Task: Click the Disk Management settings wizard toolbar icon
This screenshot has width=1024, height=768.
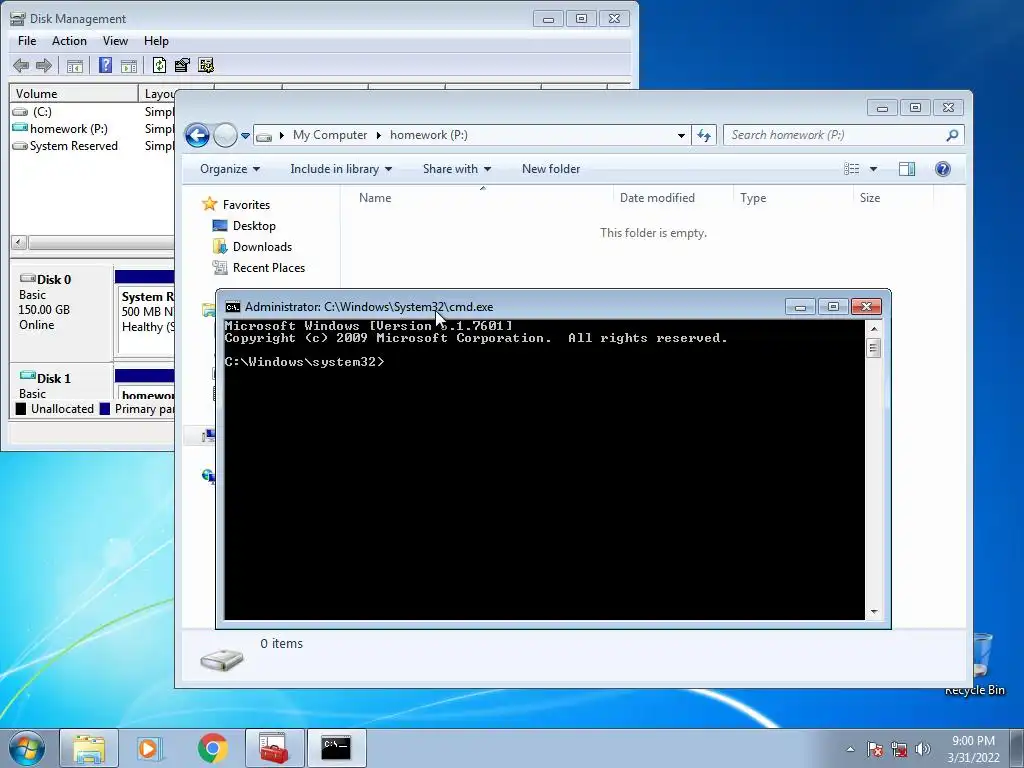Action: (206, 65)
